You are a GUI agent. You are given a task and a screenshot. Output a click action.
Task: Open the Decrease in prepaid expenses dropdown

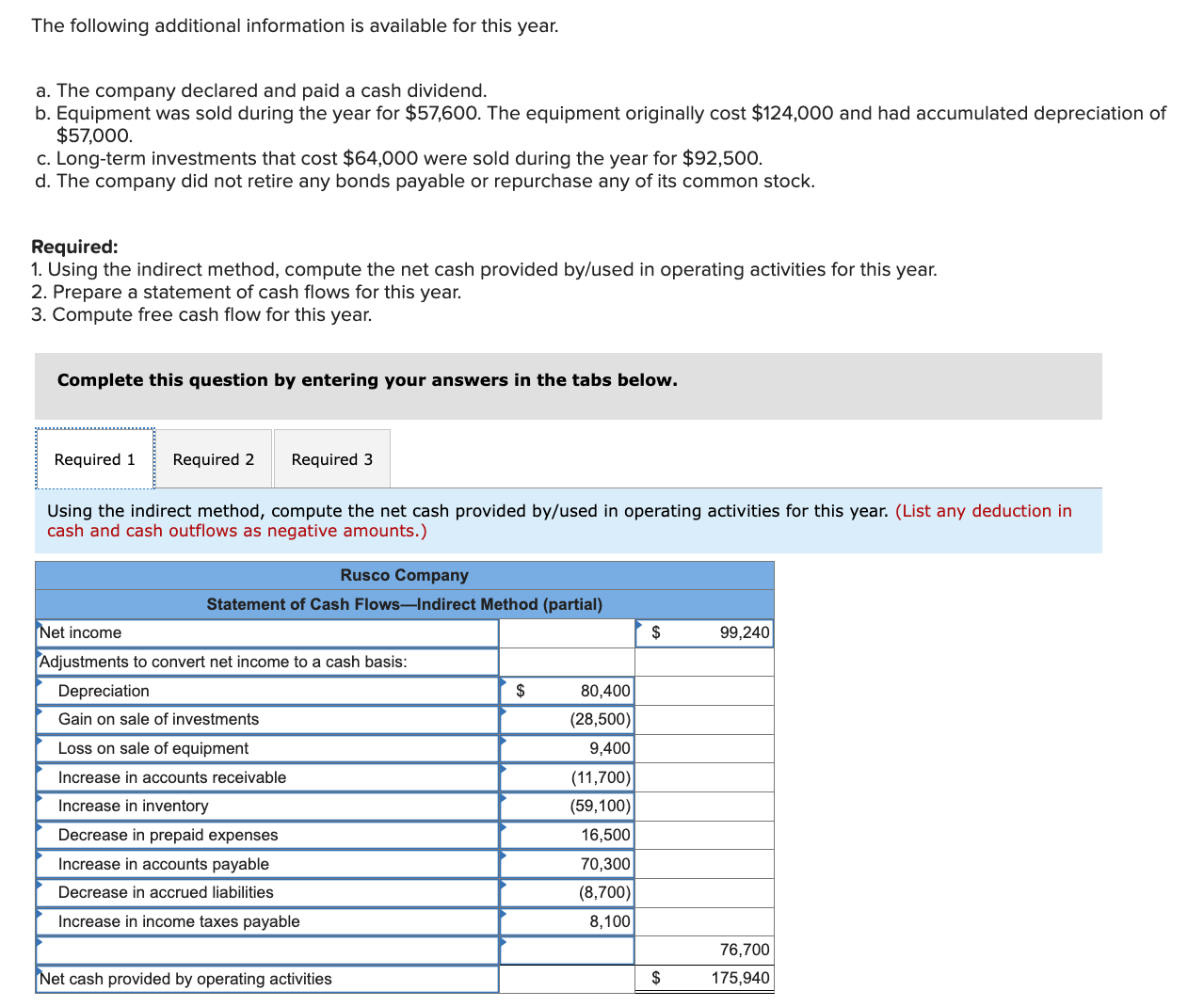(267, 836)
